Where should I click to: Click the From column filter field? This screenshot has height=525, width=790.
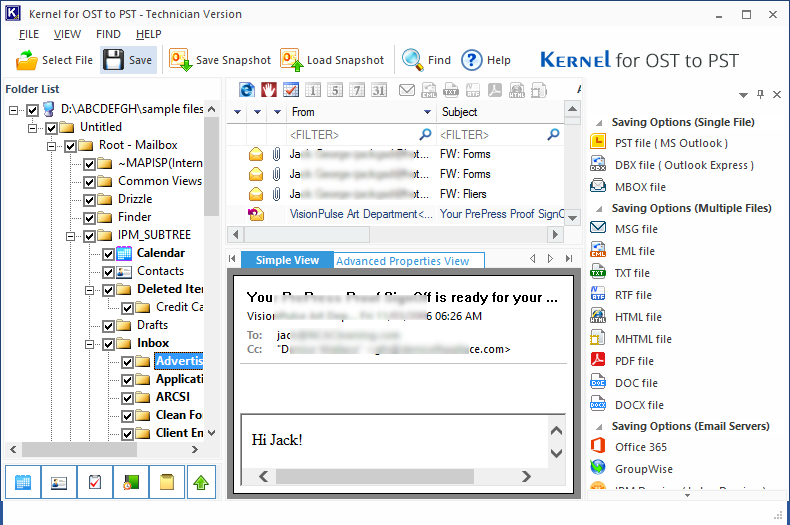(x=360, y=135)
